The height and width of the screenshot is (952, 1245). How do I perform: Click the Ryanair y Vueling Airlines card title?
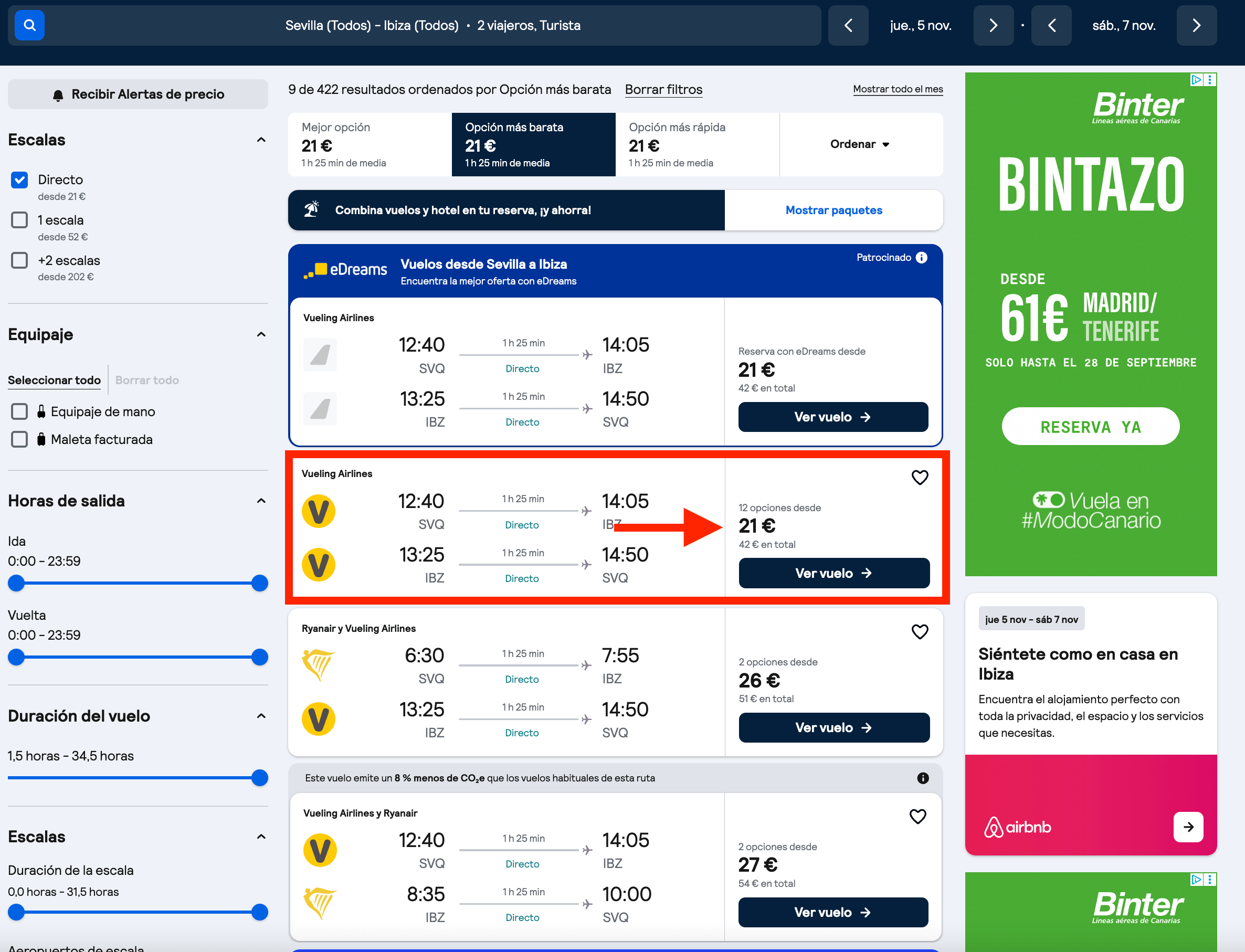coord(358,628)
